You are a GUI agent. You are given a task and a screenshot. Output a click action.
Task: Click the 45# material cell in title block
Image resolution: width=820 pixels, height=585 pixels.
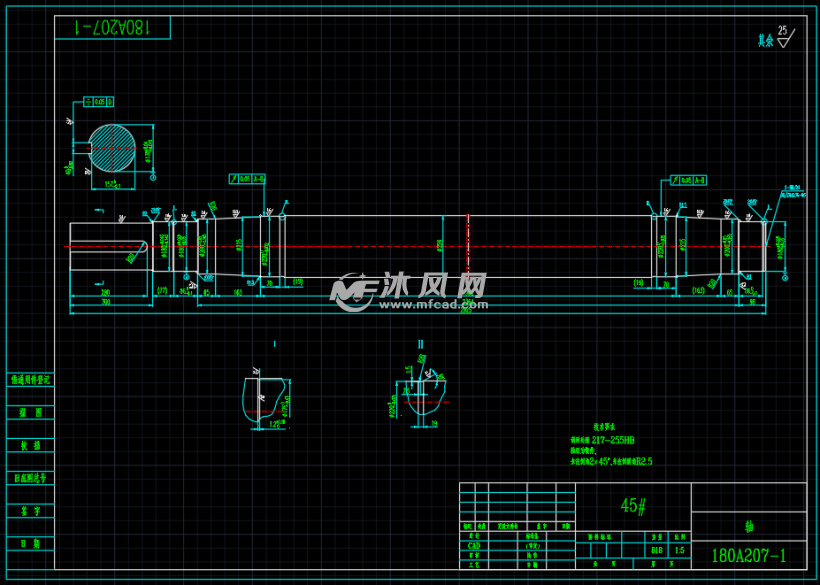click(x=633, y=506)
